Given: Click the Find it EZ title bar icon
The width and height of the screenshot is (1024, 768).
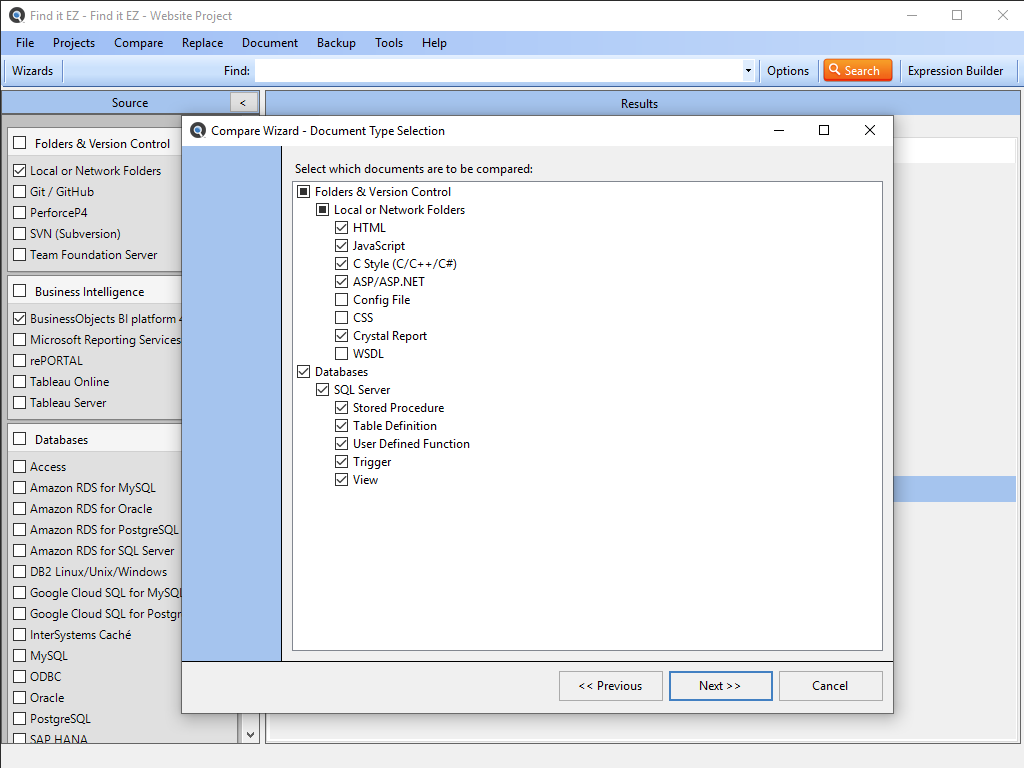Looking at the screenshot, I should click(16, 16).
